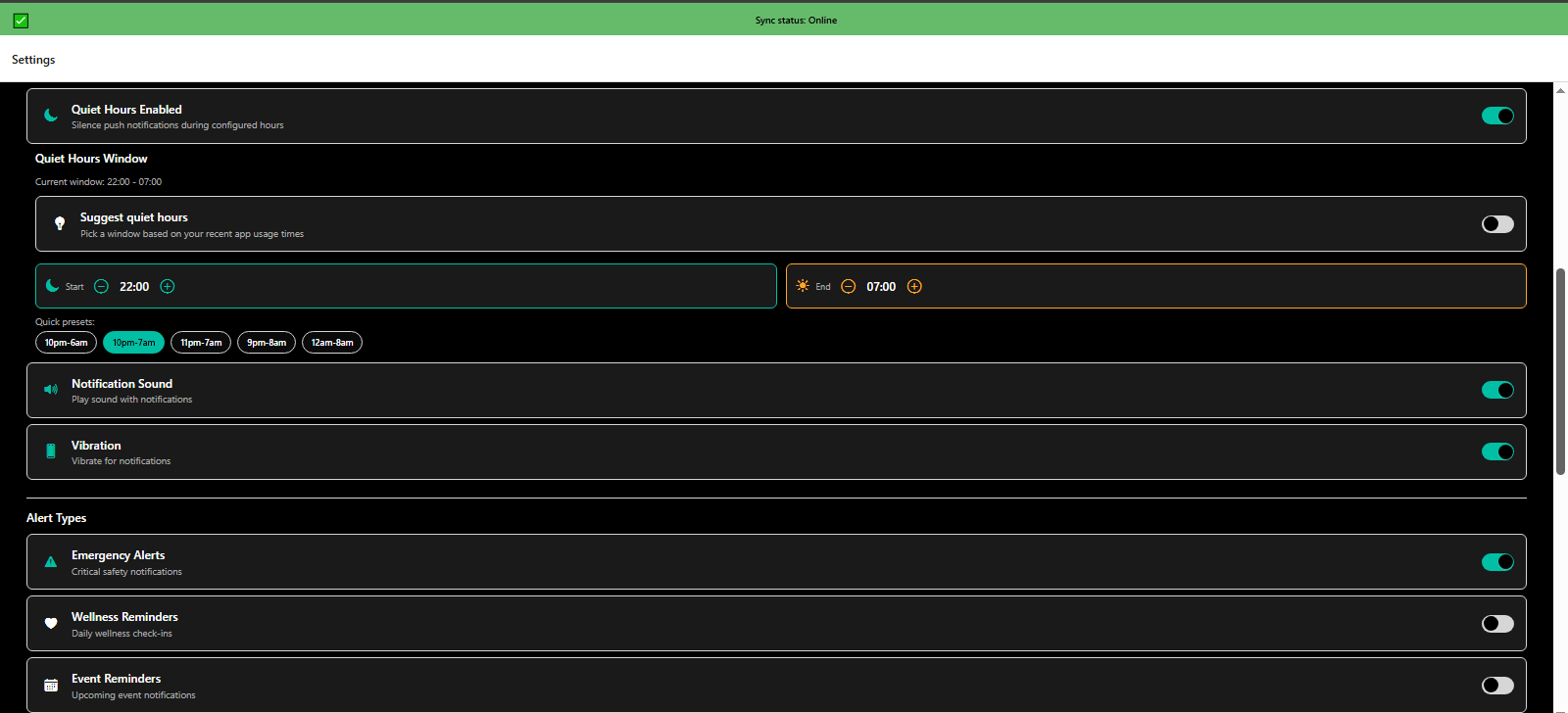The width and height of the screenshot is (1568, 713).
Task: Click the Vibrate for notifications description
Action: [x=121, y=461]
